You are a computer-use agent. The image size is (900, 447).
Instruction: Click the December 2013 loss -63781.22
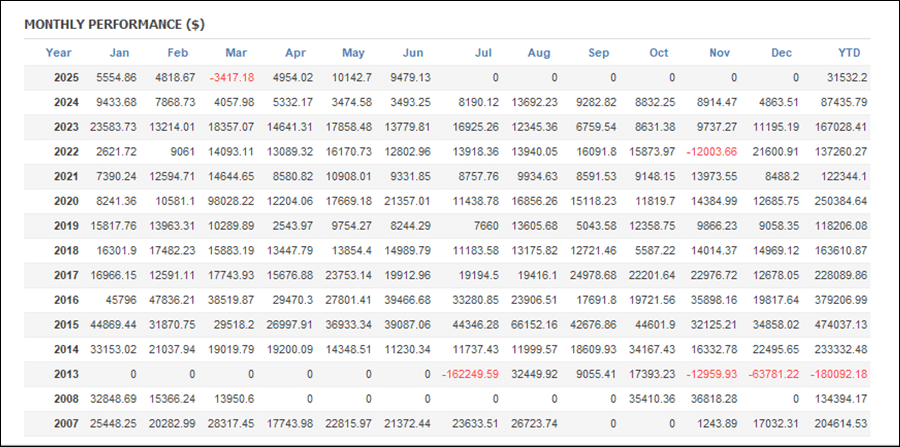[774, 374]
